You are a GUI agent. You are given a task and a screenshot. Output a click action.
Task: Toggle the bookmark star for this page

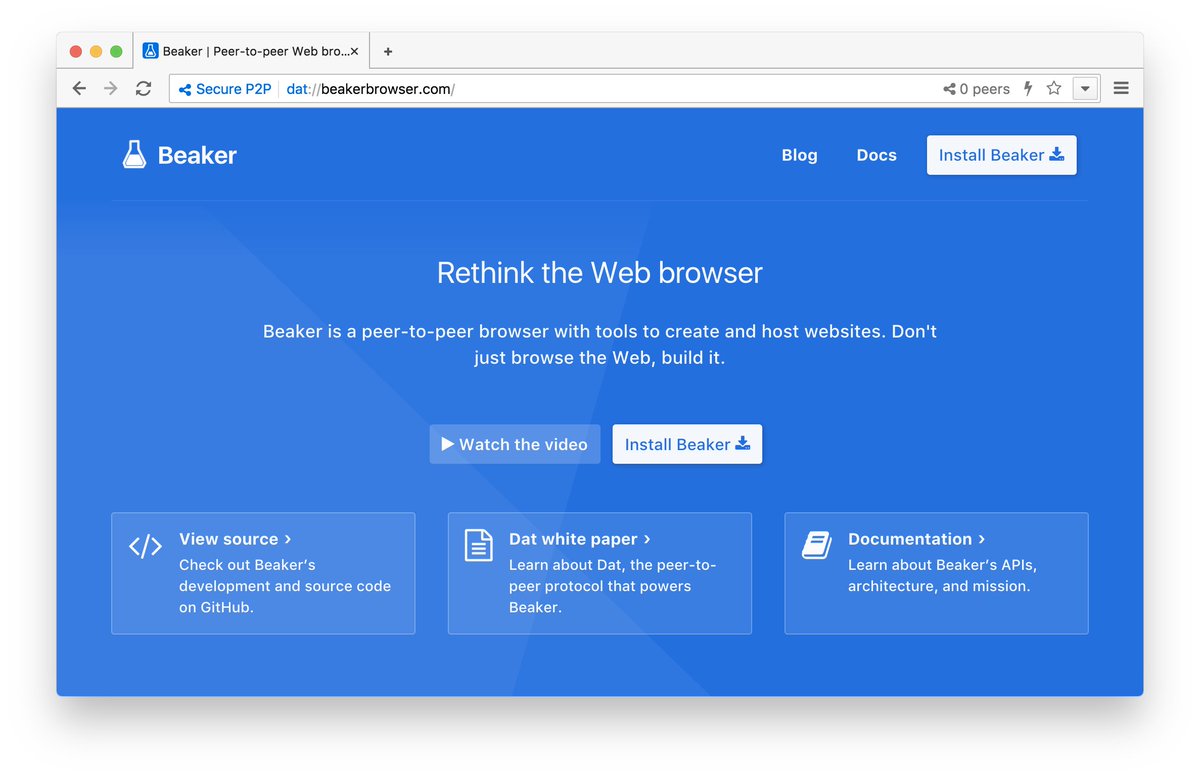click(x=1054, y=88)
